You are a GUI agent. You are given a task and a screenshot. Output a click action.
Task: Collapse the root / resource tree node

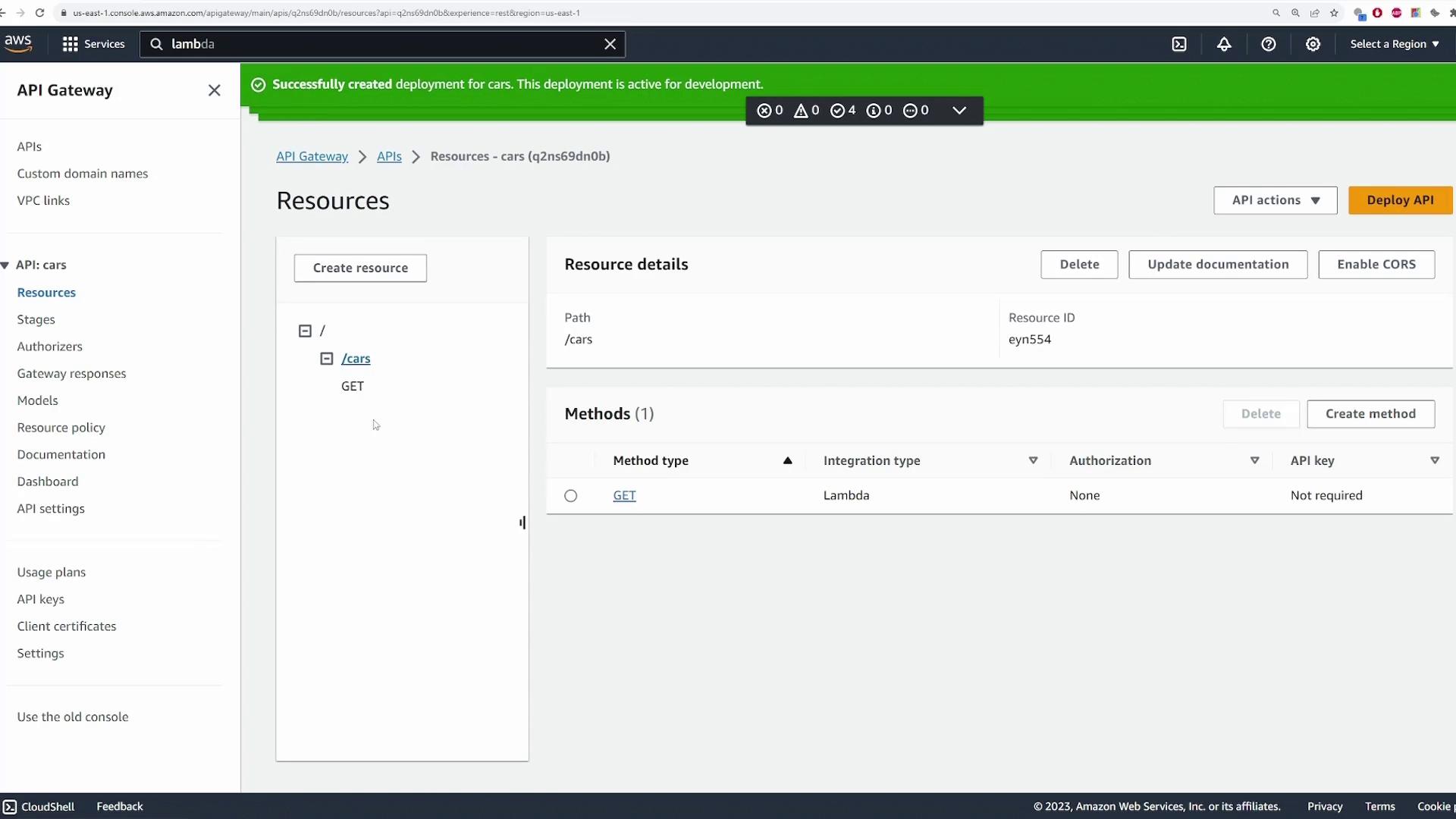click(x=305, y=331)
